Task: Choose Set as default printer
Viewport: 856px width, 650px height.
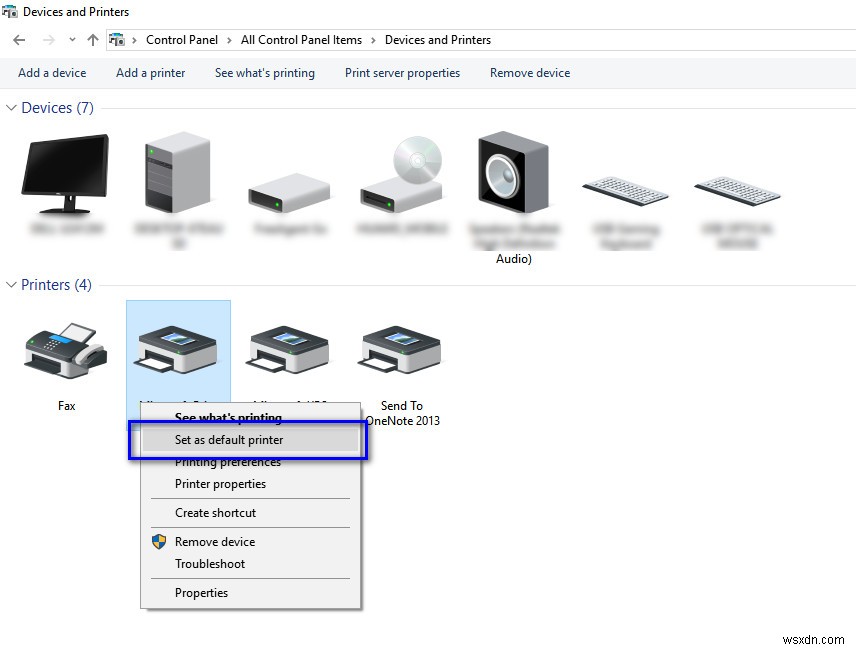Action: click(x=250, y=440)
